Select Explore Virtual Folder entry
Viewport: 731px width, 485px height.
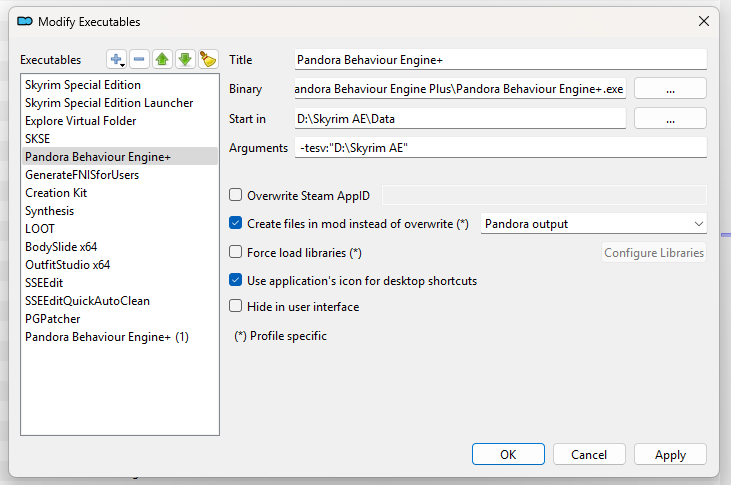(120, 121)
